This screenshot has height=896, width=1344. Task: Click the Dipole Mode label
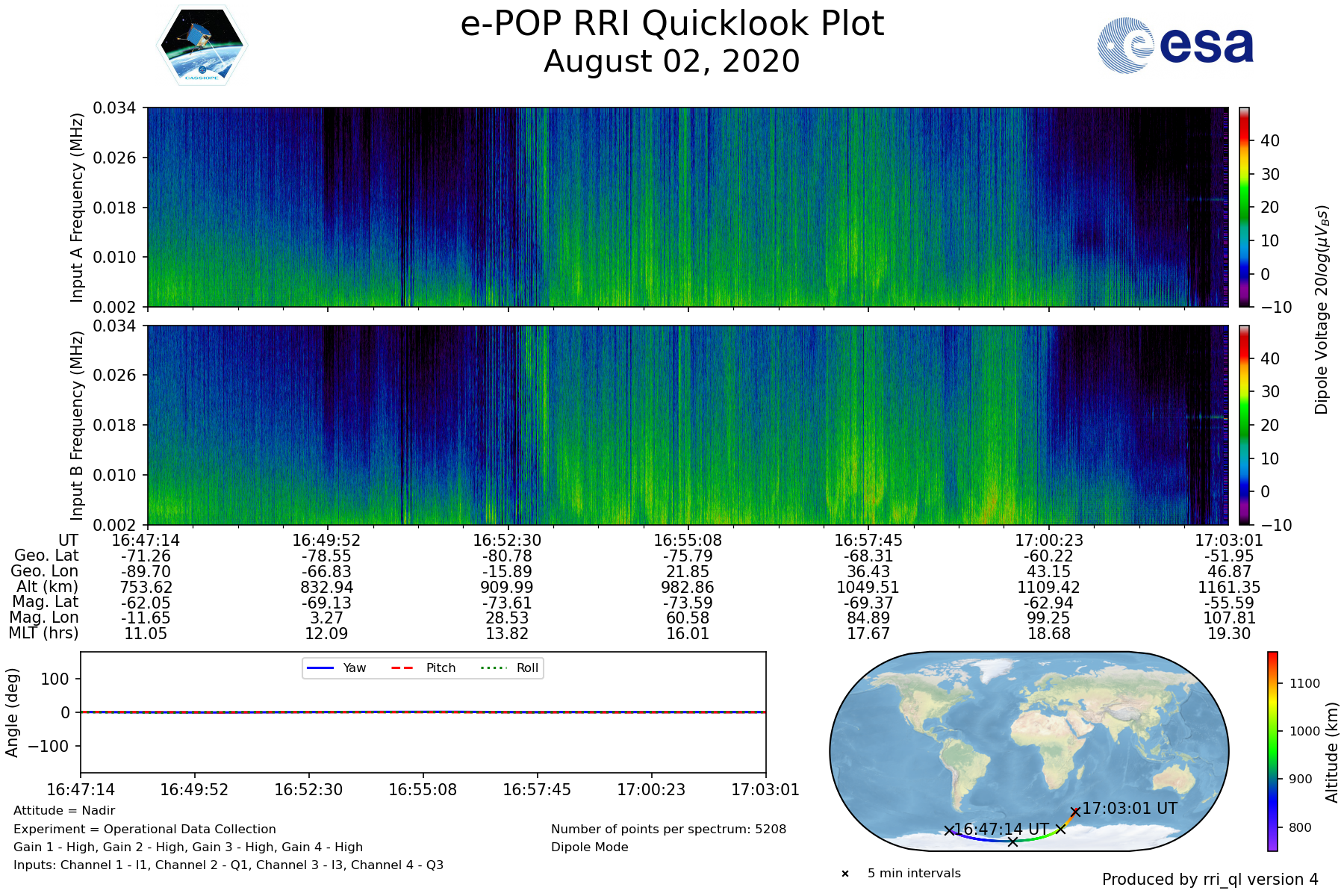(590, 847)
